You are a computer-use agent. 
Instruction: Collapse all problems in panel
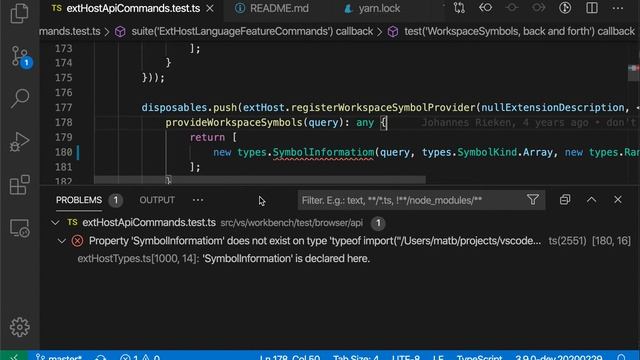(565, 200)
